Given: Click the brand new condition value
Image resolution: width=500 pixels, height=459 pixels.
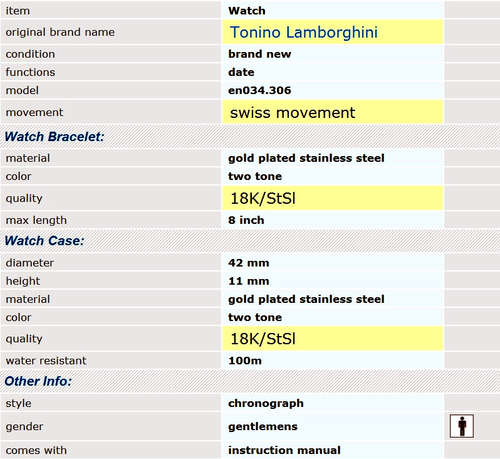Looking at the screenshot, I should 260,54.
